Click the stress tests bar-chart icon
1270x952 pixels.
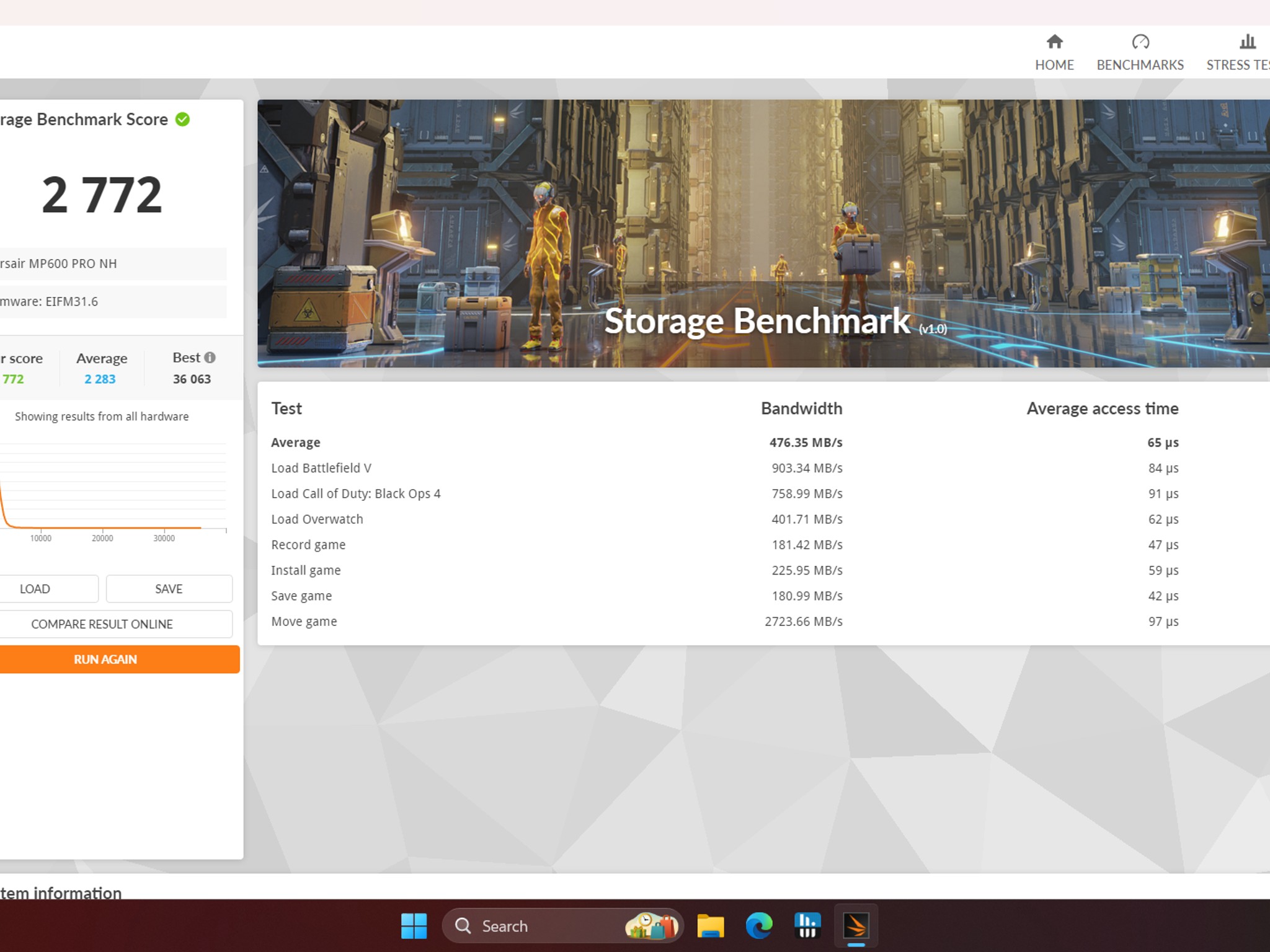point(1248,42)
